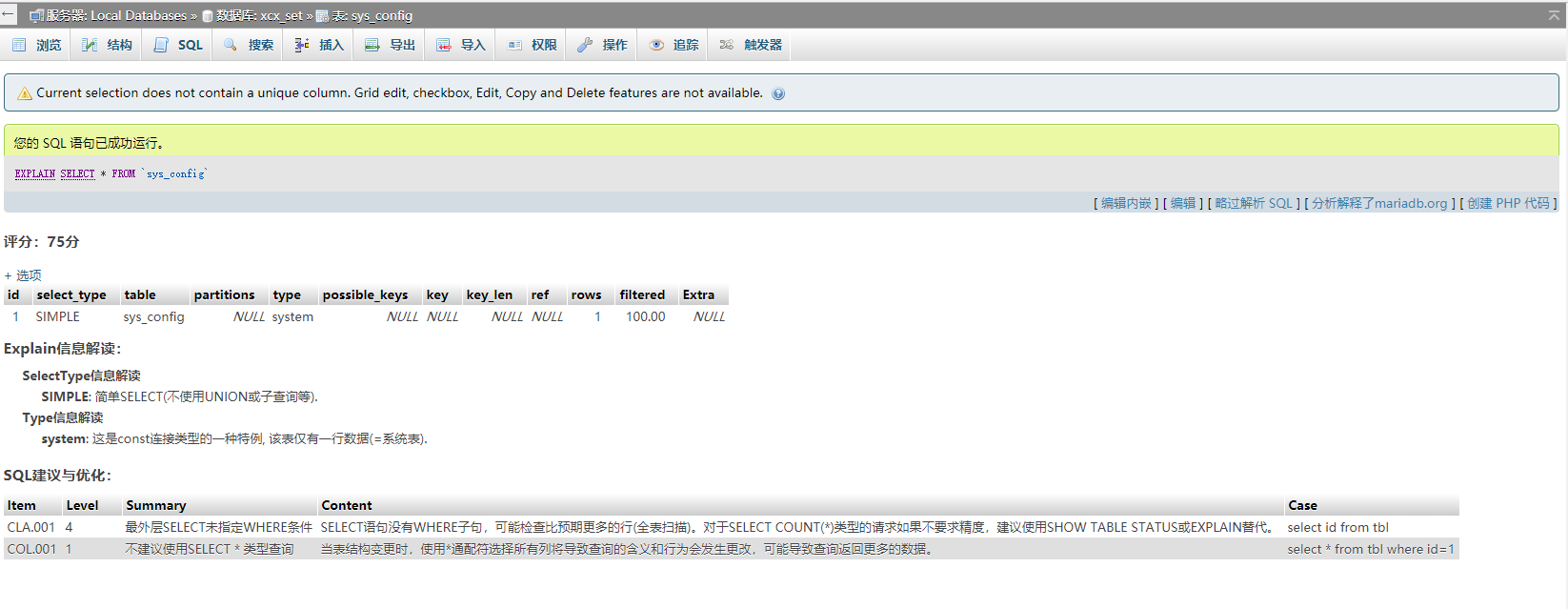Screen dimensions: 1568x609
Task: Open the 导出 tab
Action: [390, 45]
